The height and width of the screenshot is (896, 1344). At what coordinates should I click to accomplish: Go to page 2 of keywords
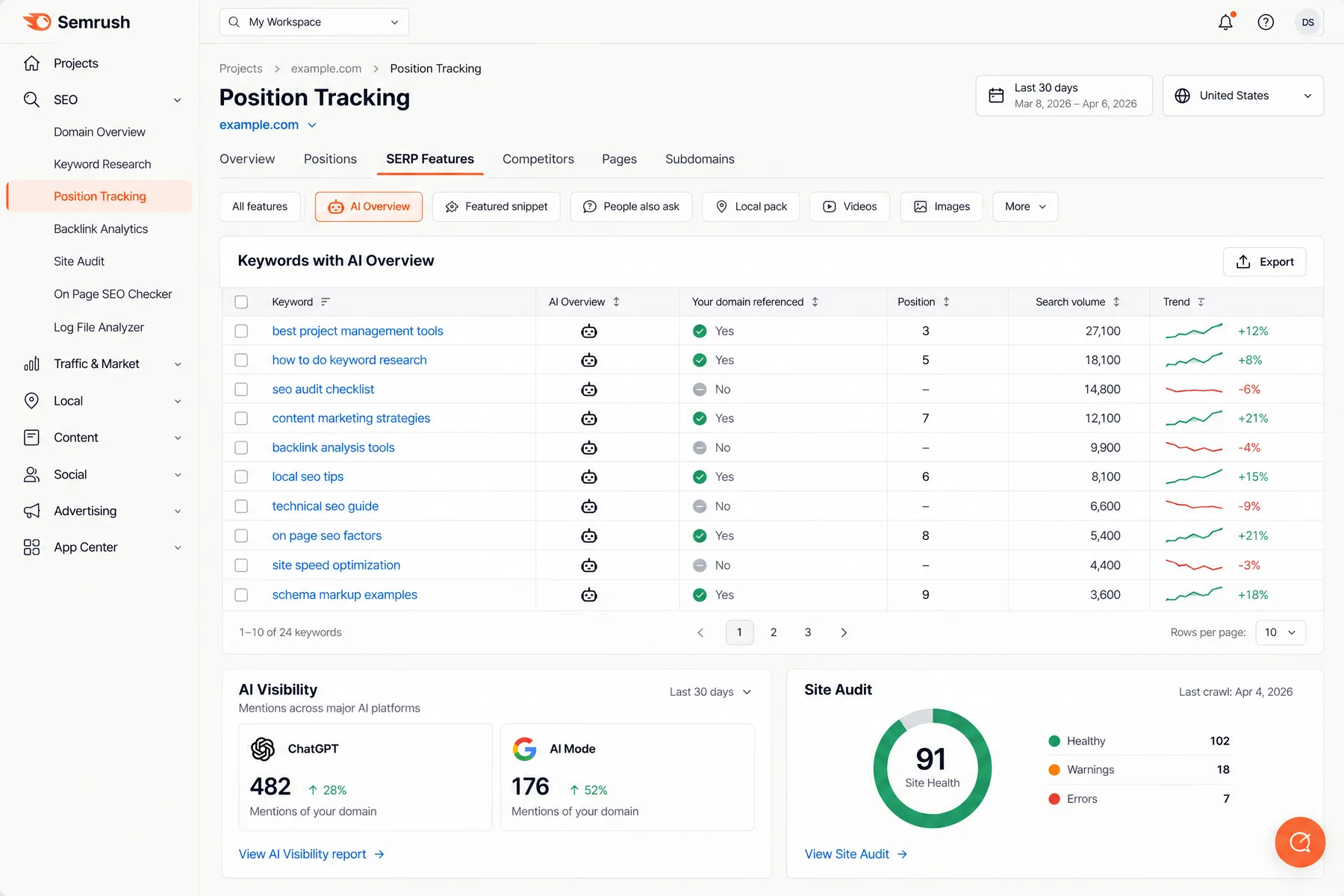pyautogui.click(x=774, y=632)
